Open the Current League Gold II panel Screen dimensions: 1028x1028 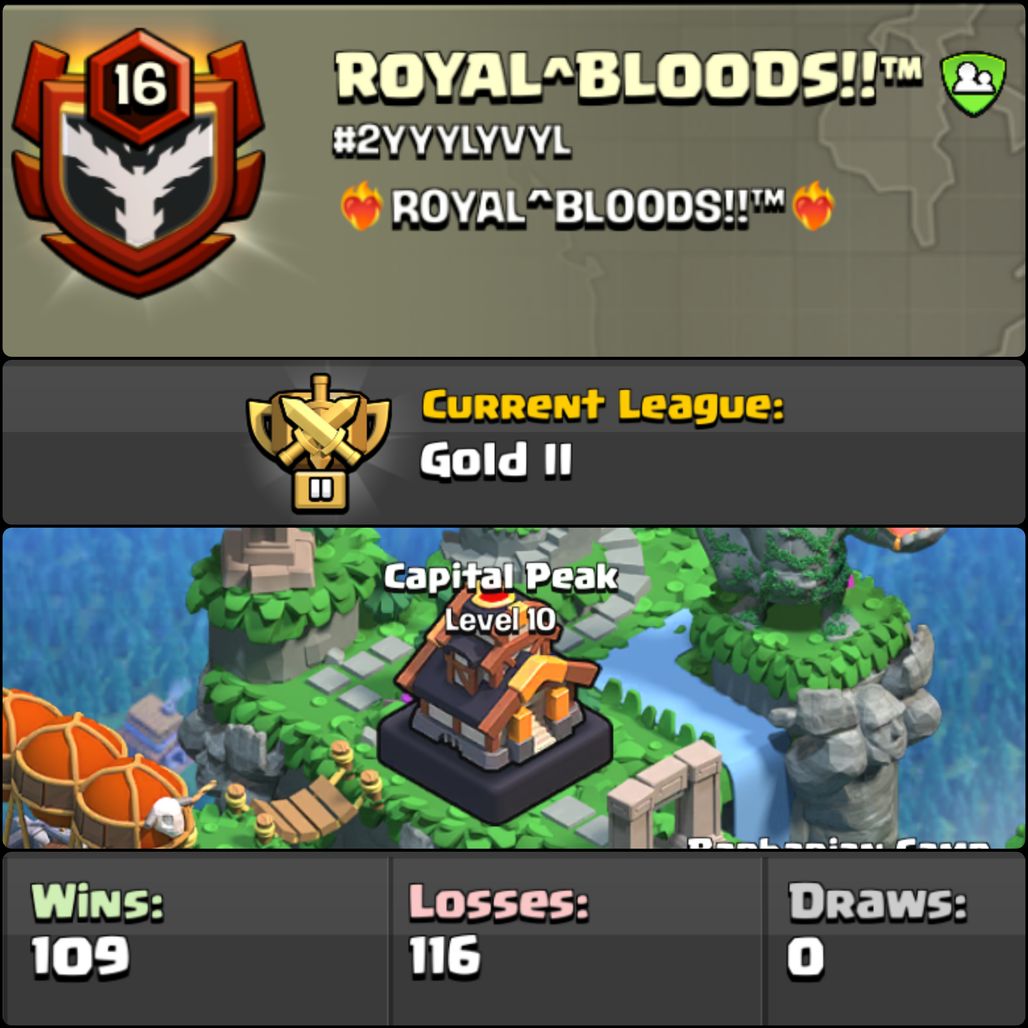coord(514,442)
